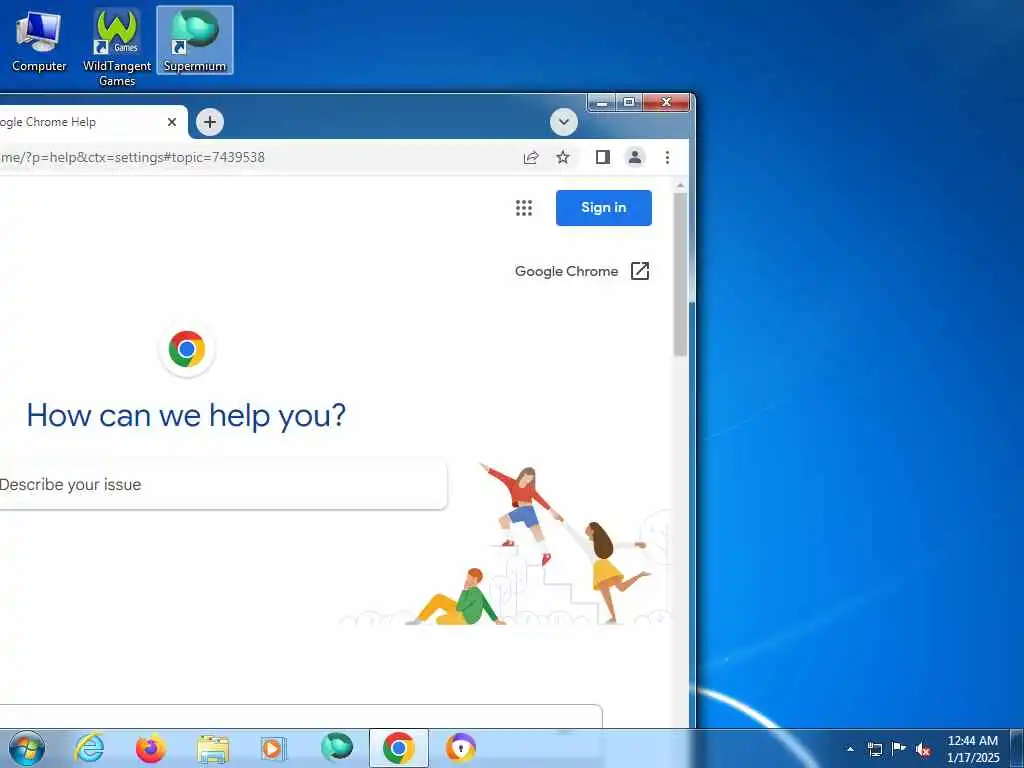Viewport: 1024px width, 768px height.
Task: Open the Windows Start menu
Action: 27,748
